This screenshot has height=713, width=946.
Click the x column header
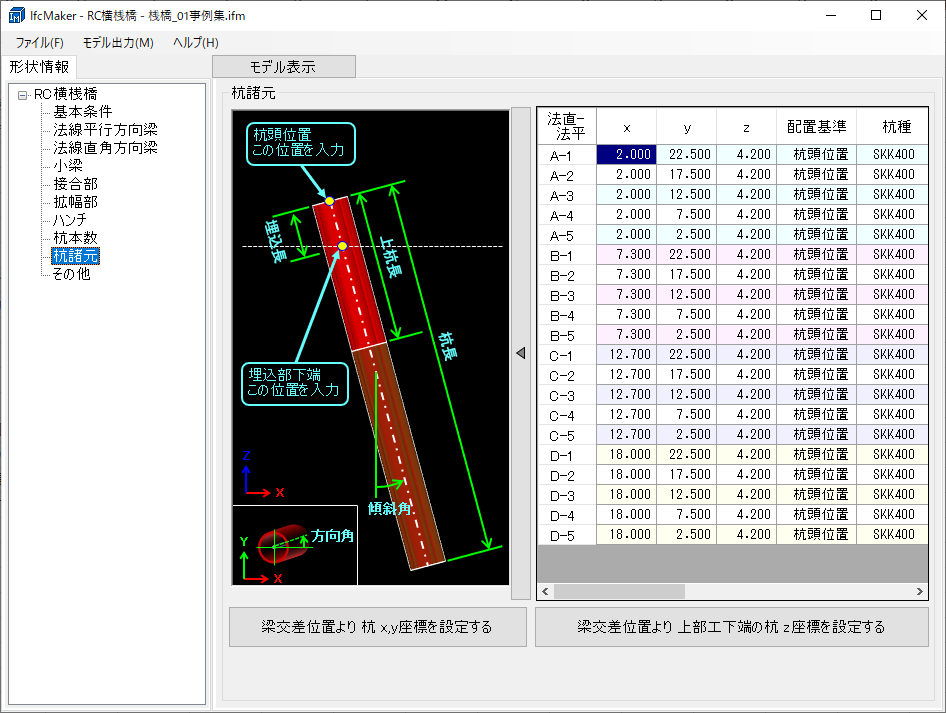626,127
